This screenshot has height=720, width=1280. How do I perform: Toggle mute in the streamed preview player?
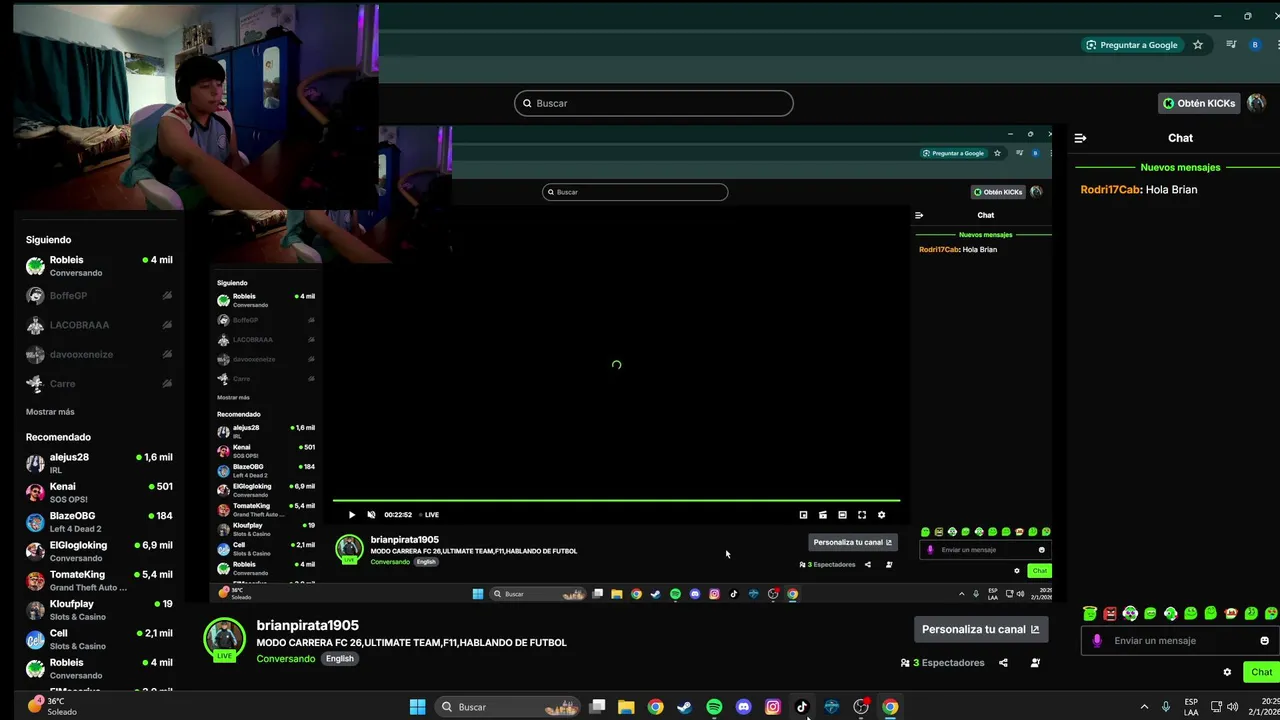coord(371,515)
